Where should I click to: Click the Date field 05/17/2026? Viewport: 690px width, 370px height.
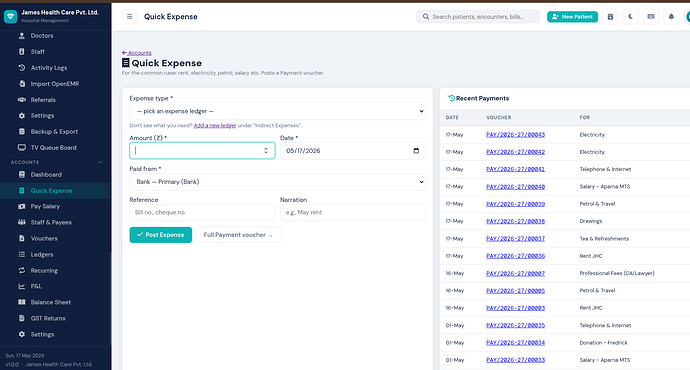click(x=352, y=151)
